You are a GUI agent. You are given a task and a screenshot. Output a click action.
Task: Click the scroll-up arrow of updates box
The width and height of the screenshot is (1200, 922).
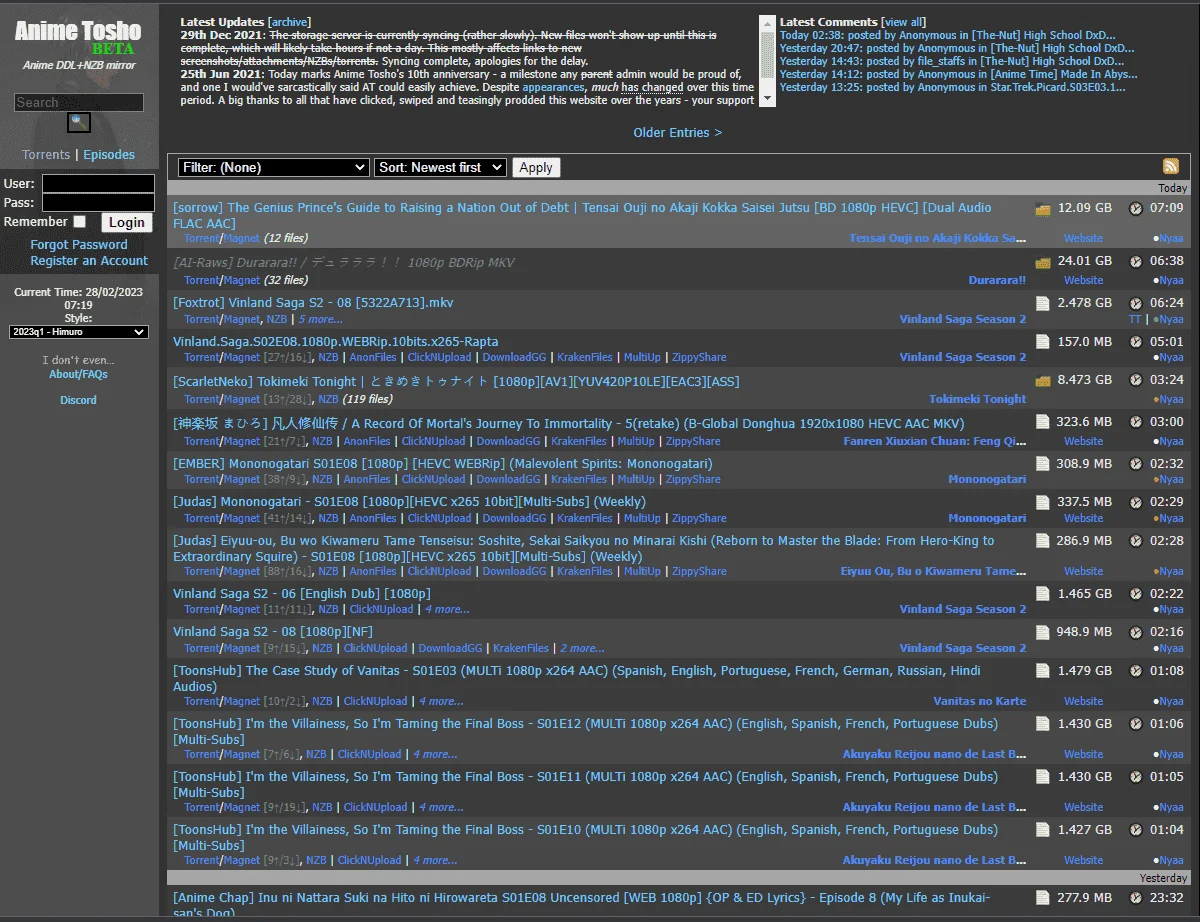coord(767,21)
